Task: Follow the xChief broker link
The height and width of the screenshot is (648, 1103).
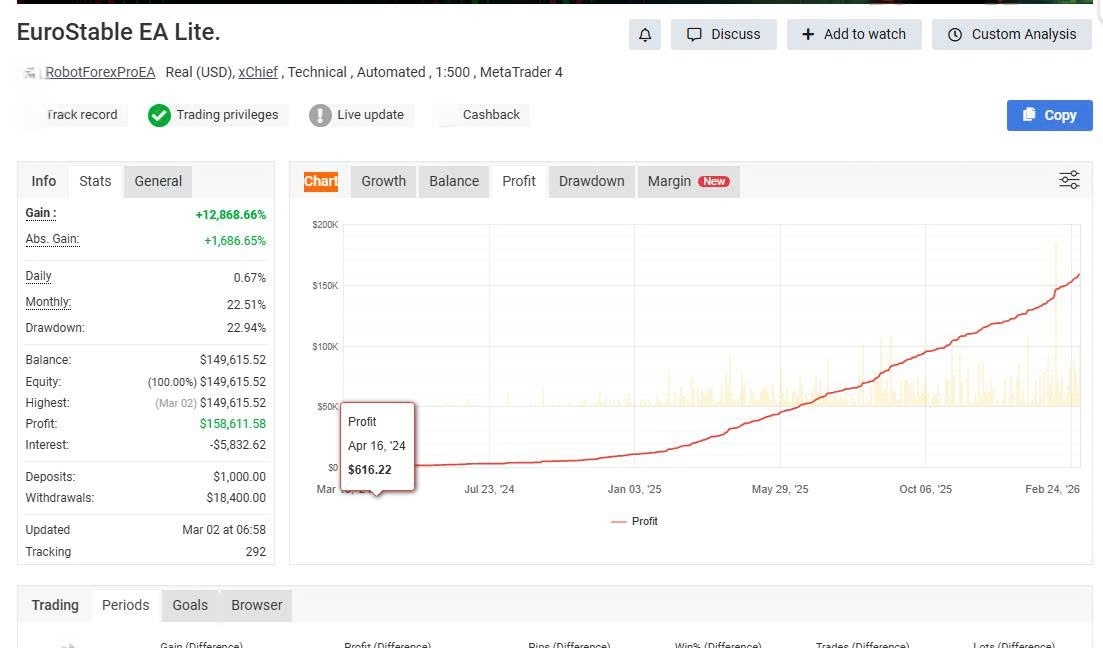Action: click(258, 72)
